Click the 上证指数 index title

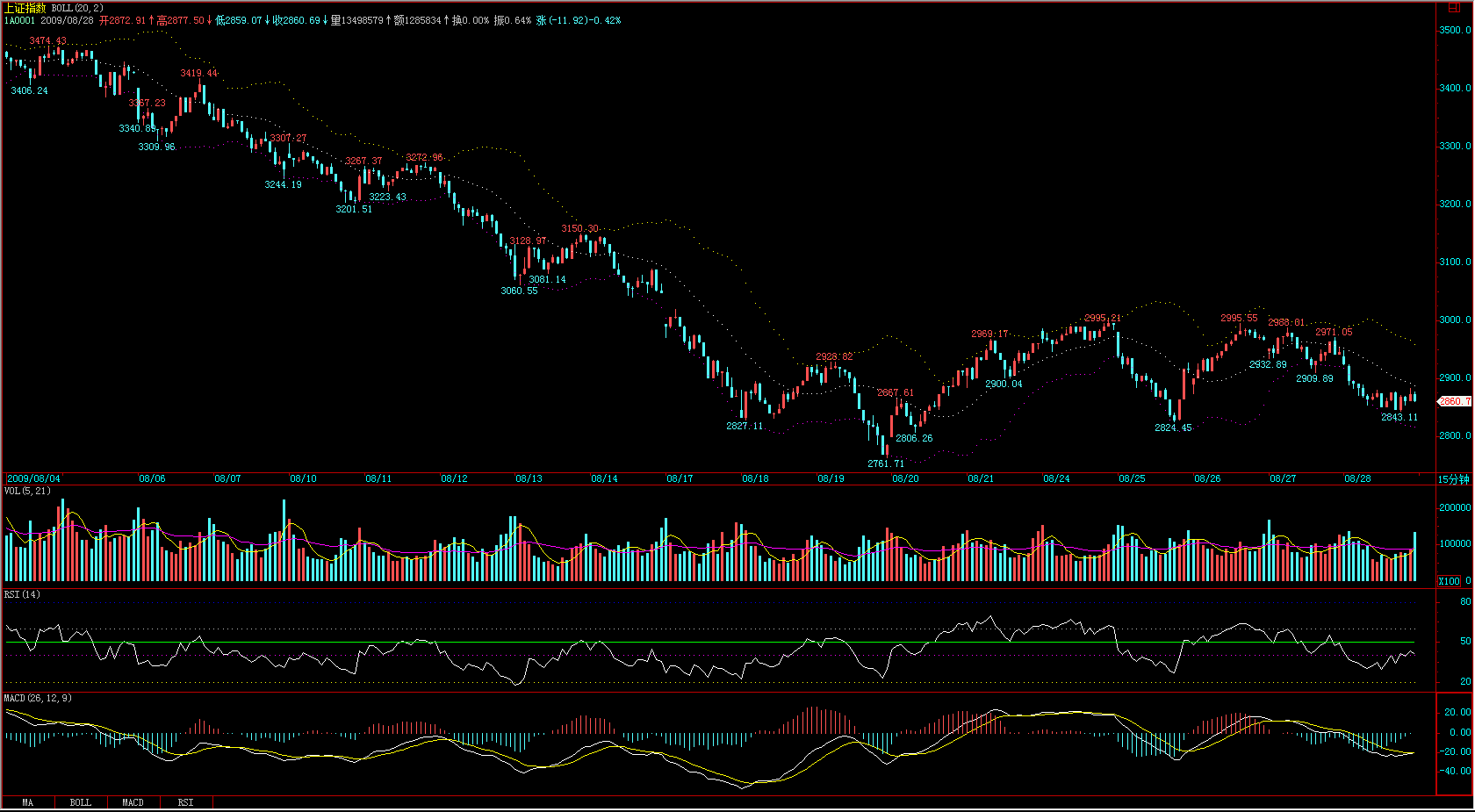(25, 8)
